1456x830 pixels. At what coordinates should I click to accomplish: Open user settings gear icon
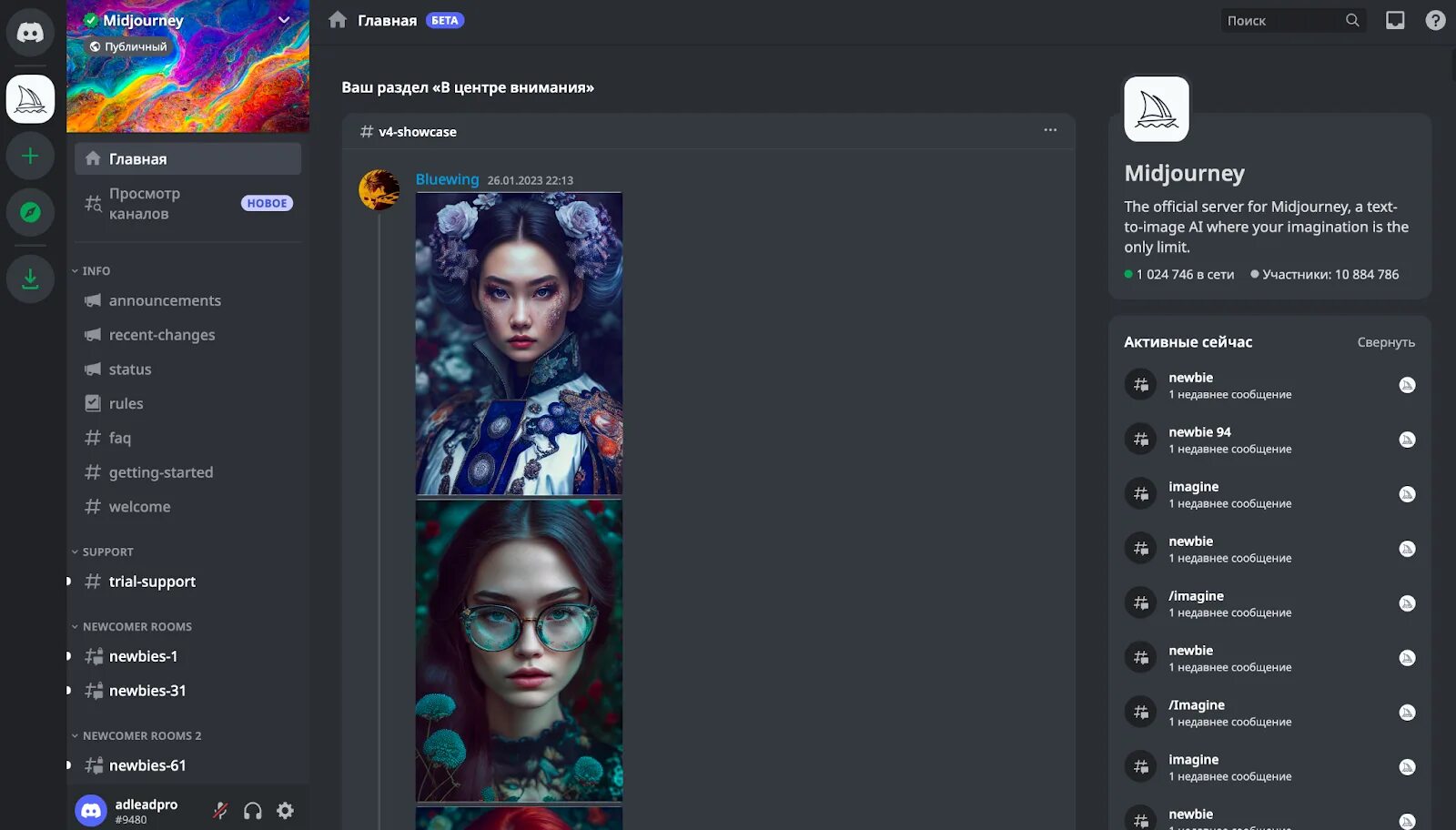tap(285, 810)
